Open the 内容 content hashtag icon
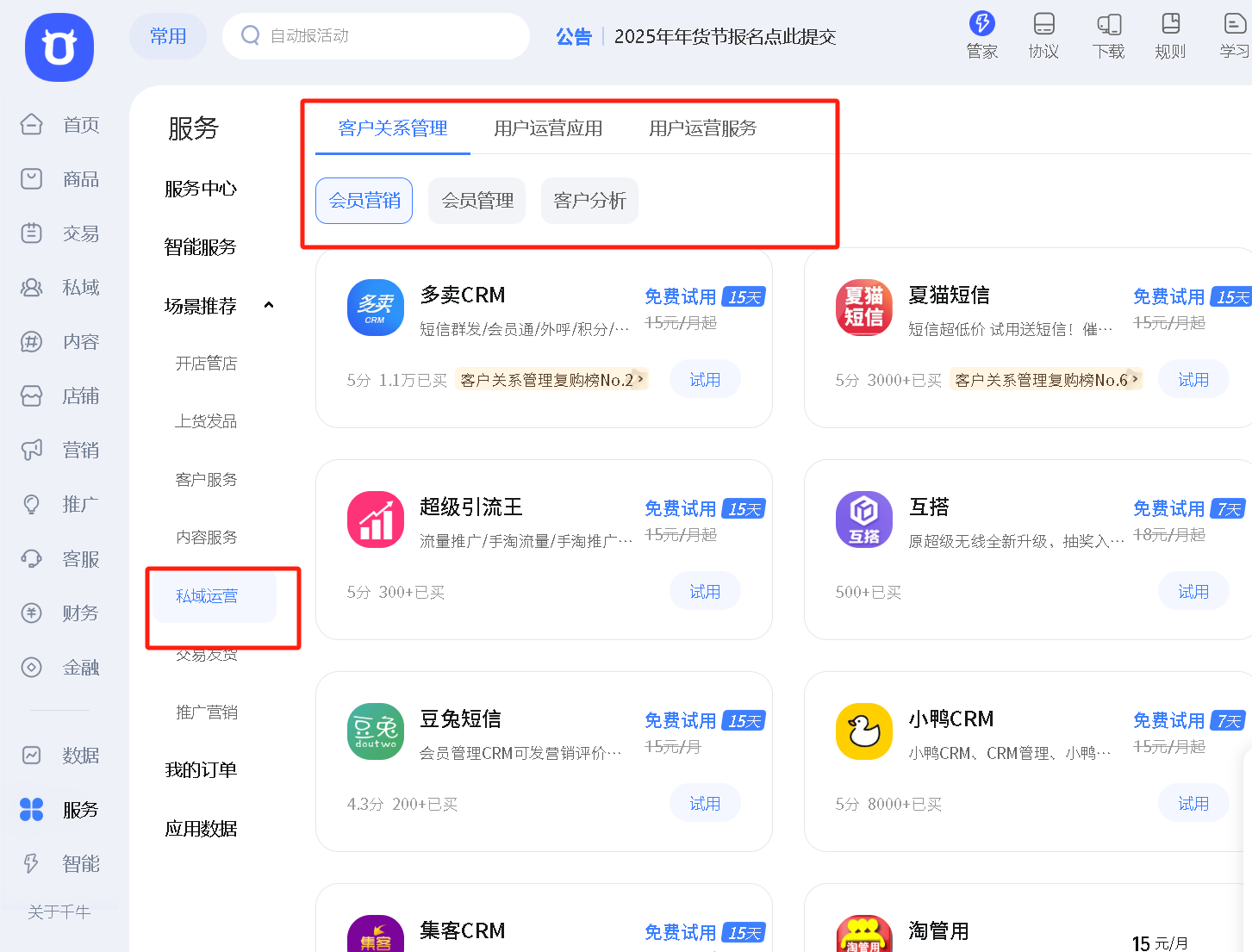The image size is (1252, 952). 32,342
